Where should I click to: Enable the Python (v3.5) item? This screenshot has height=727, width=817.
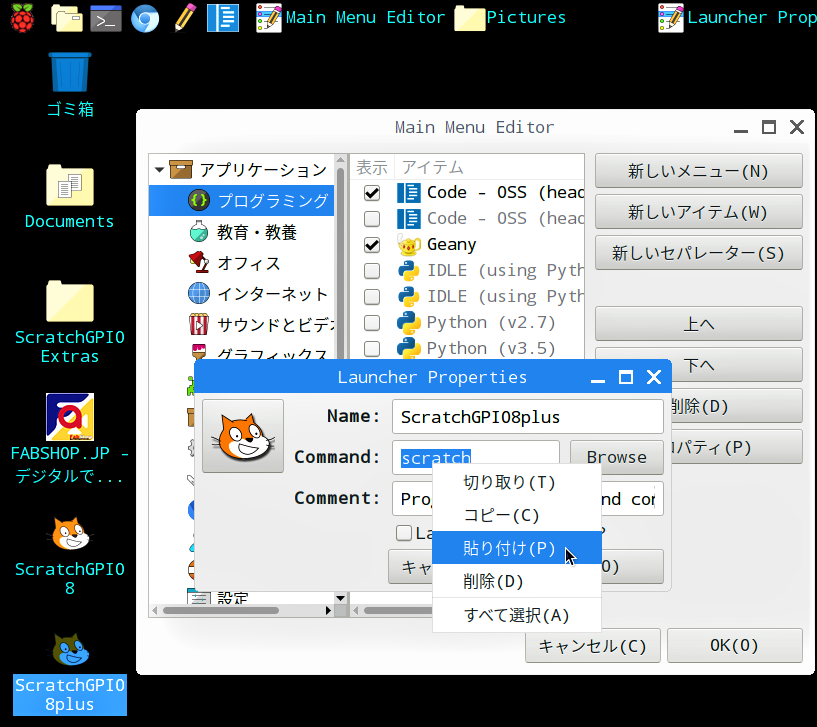[372, 348]
